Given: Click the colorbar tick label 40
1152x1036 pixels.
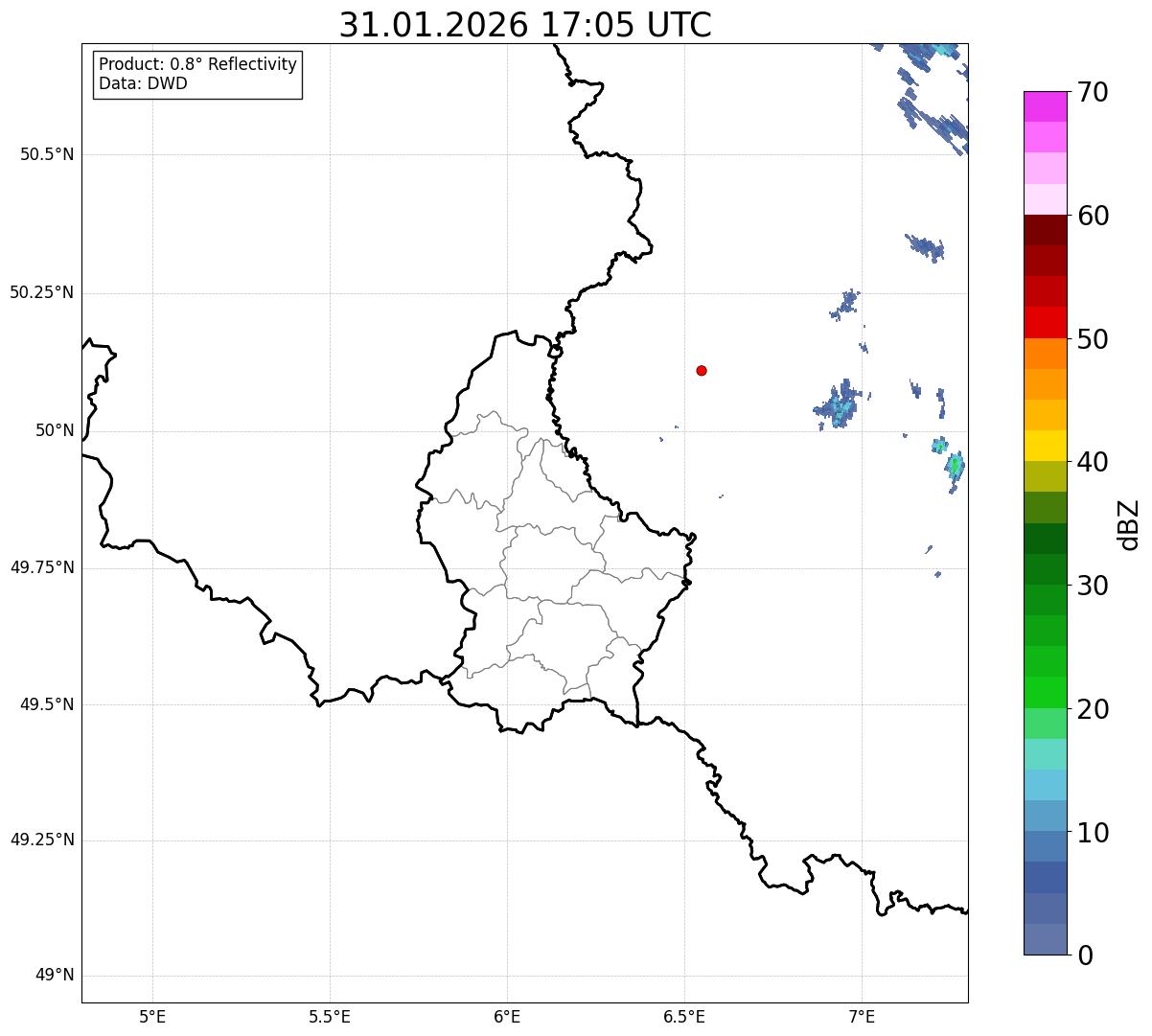Looking at the screenshot, I should pos(1093,463).
